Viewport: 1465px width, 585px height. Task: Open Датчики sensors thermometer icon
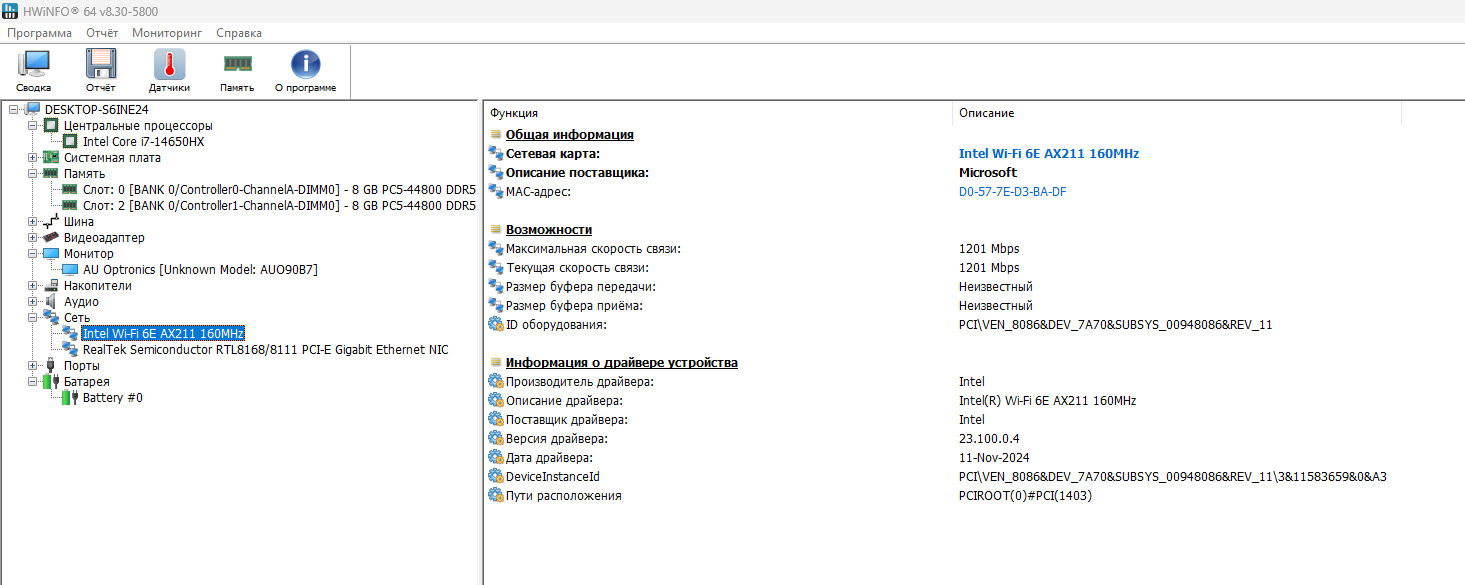pyautogui.click(x=169, y=71)
